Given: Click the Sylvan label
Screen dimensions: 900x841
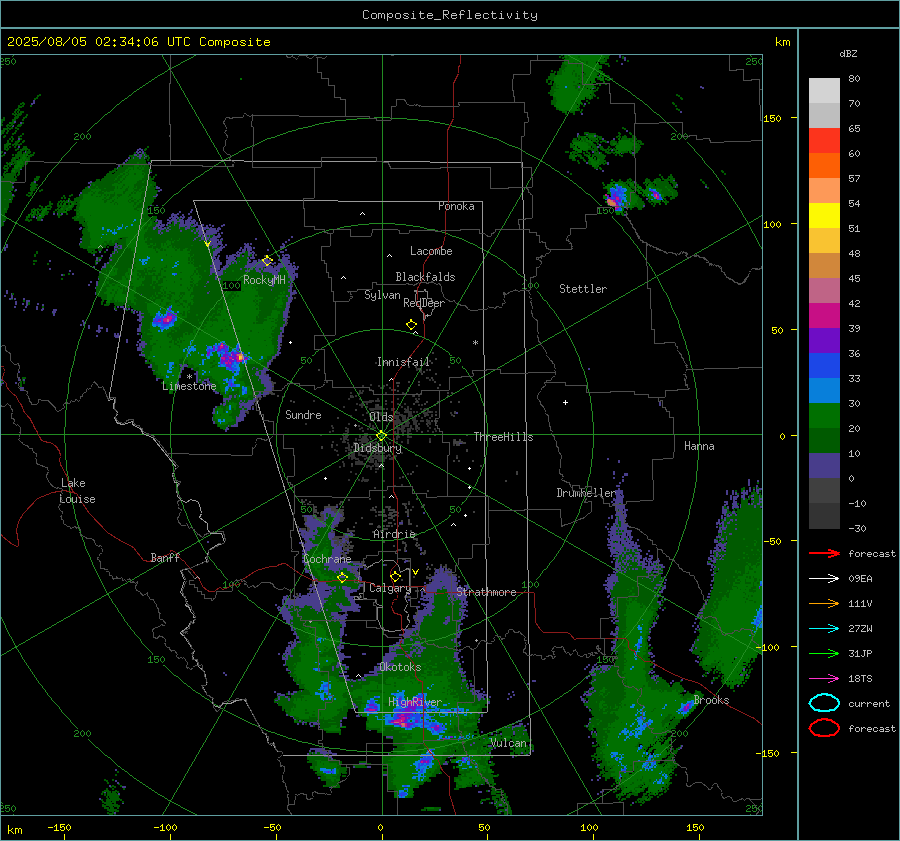Looking at the screenshot, I should (382, 295).
